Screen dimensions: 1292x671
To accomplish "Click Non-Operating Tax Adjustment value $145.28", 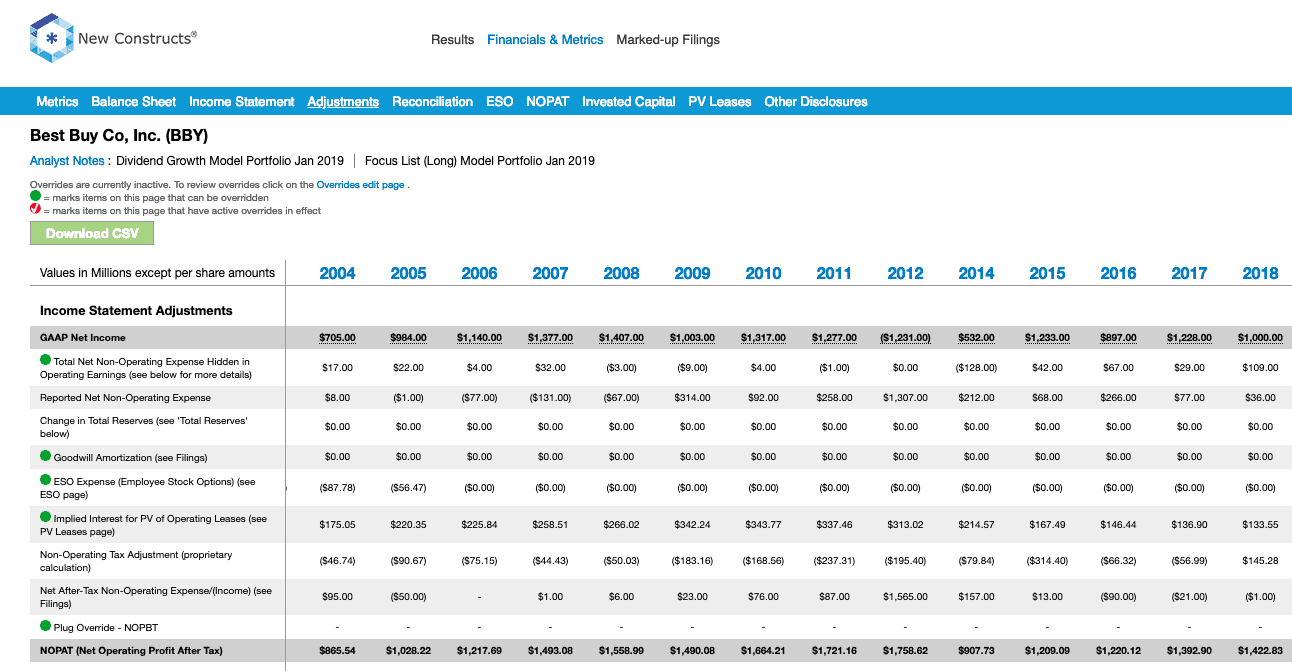I will (1260, 561).
